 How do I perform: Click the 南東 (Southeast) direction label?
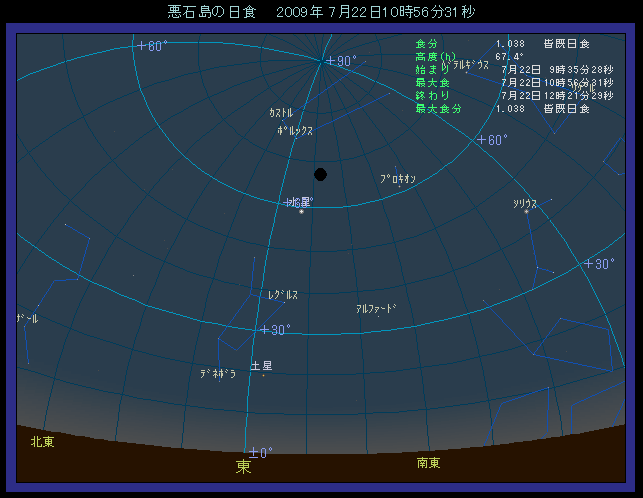428,463
